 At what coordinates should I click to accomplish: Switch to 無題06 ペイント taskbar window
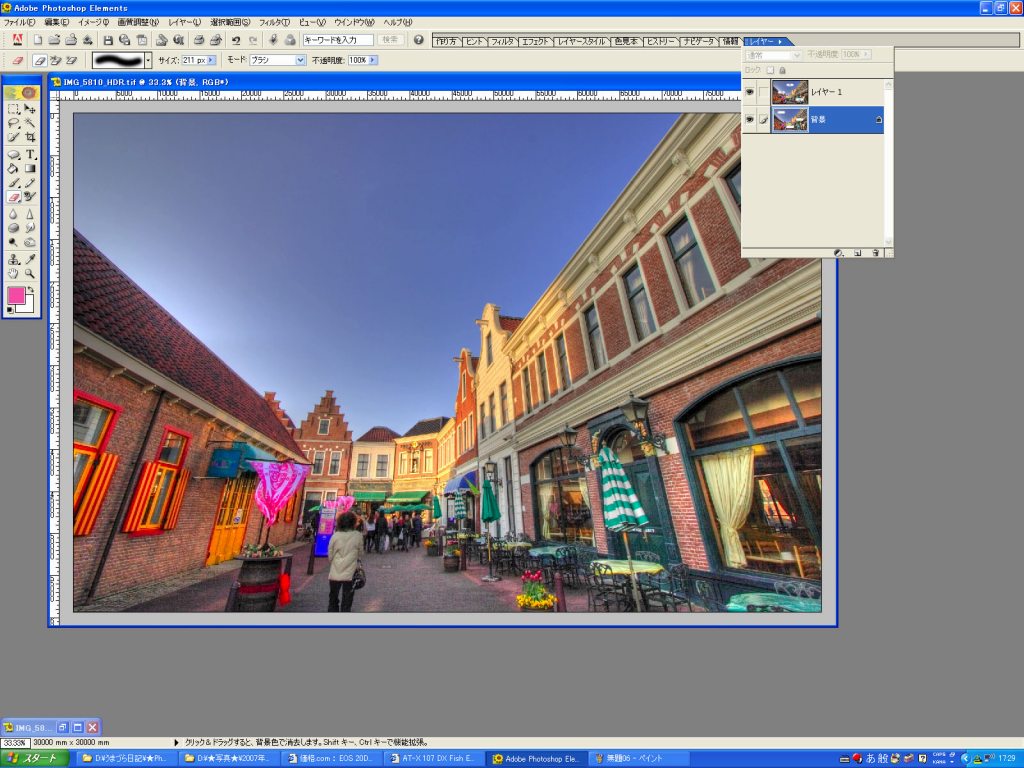click(641, 758)
